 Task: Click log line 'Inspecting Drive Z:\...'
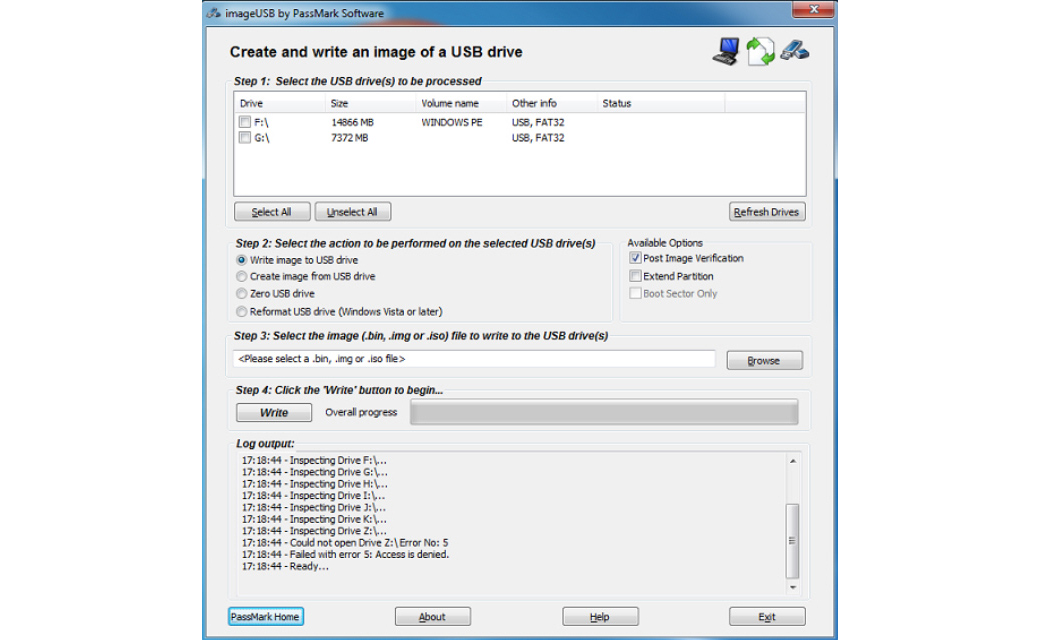314,531
